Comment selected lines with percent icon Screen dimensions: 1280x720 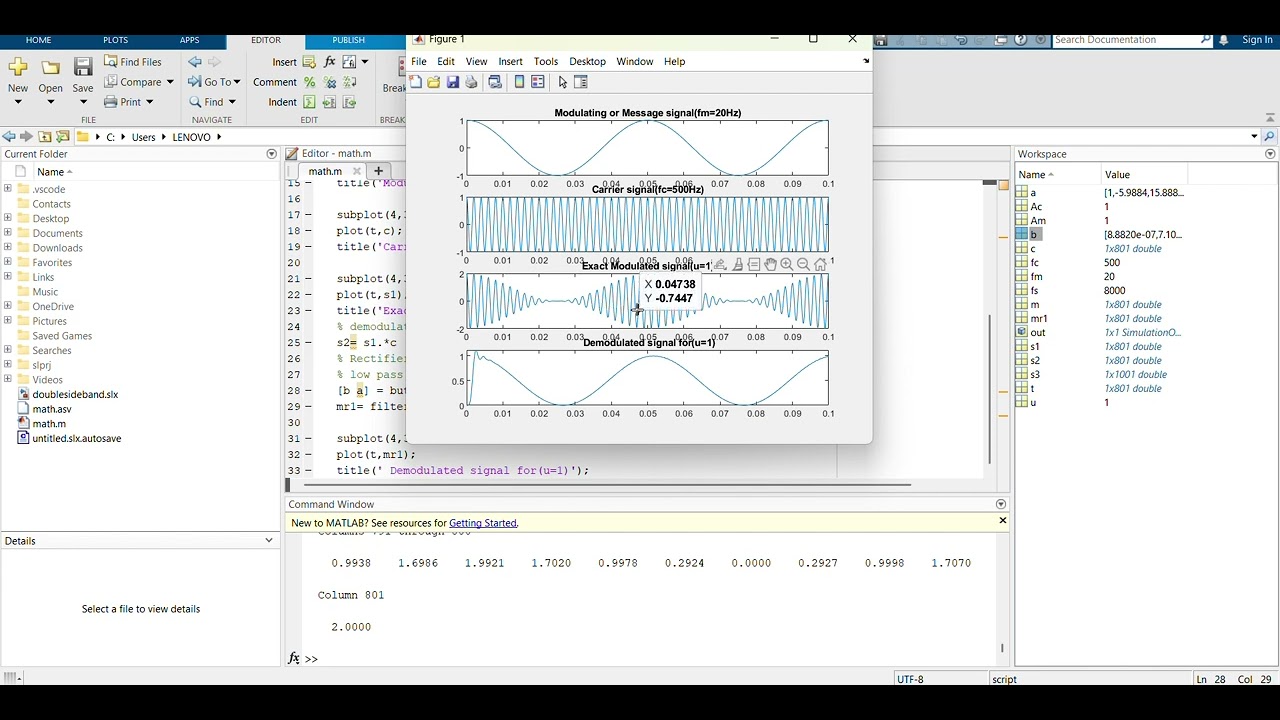tap(310, 82)
